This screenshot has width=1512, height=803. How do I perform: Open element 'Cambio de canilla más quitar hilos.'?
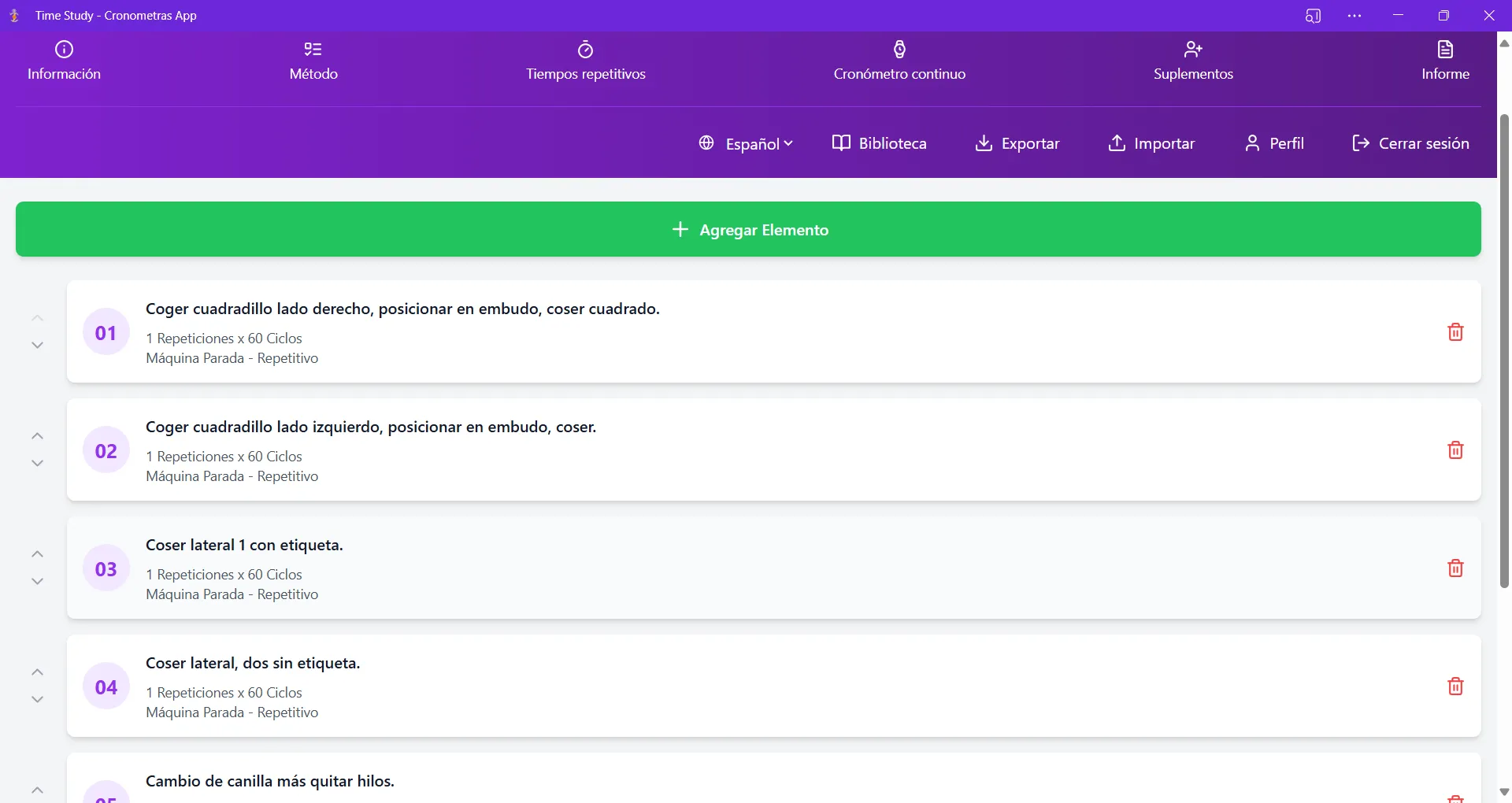tap(773, 779)
